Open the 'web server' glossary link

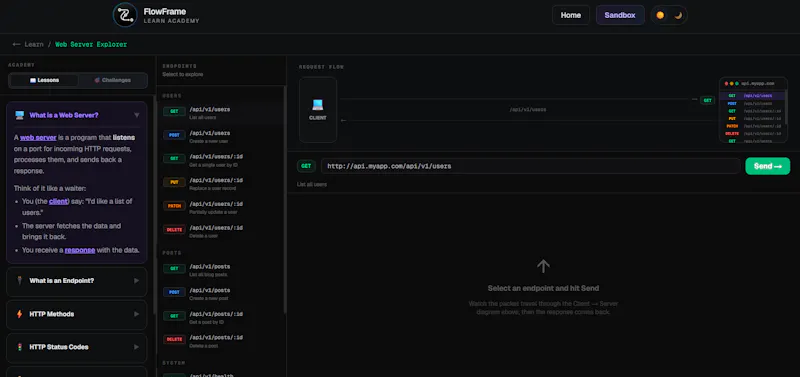click(x=38, y=138)
